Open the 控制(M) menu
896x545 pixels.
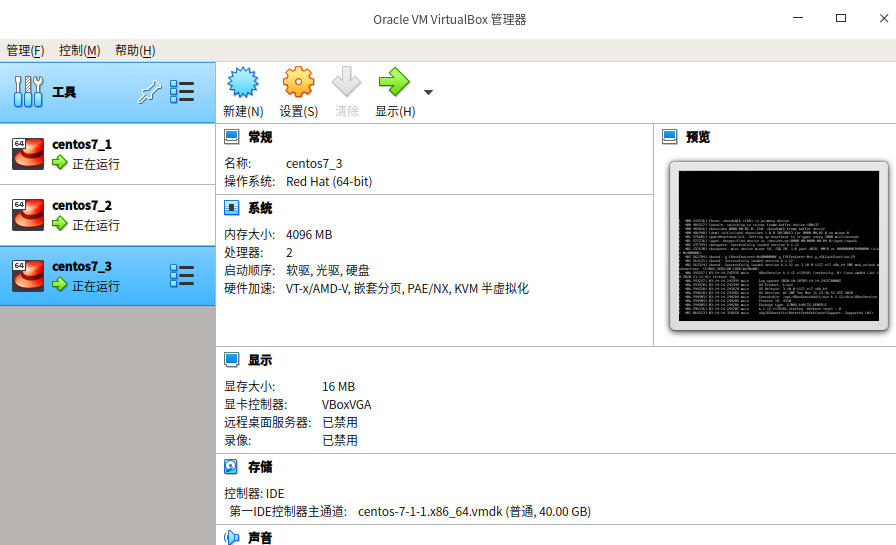coord(79,50)
